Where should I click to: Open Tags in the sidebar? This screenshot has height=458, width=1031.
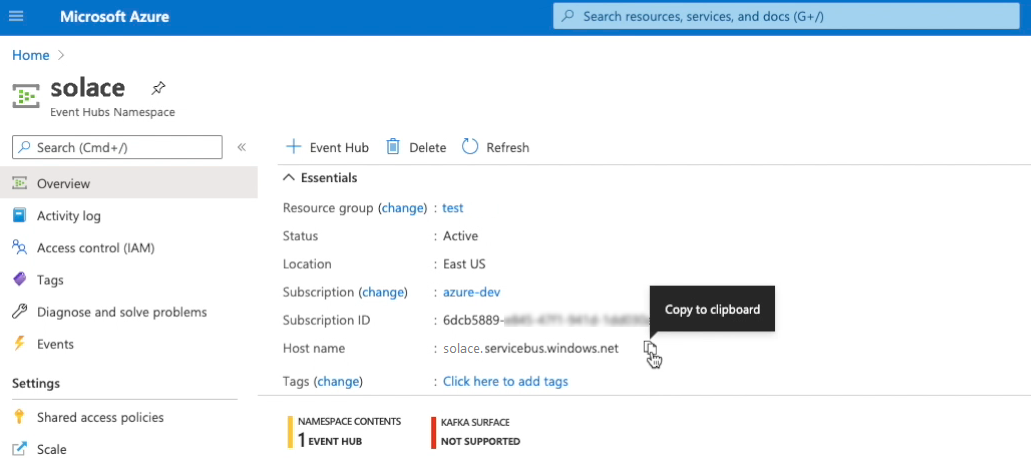[50, 280]
